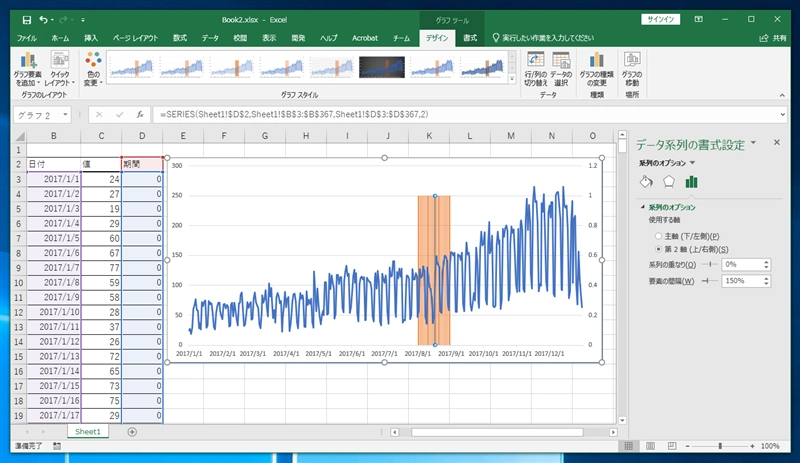
Task: Open the Insert (挿入) tab
Action: pos(91,38)
